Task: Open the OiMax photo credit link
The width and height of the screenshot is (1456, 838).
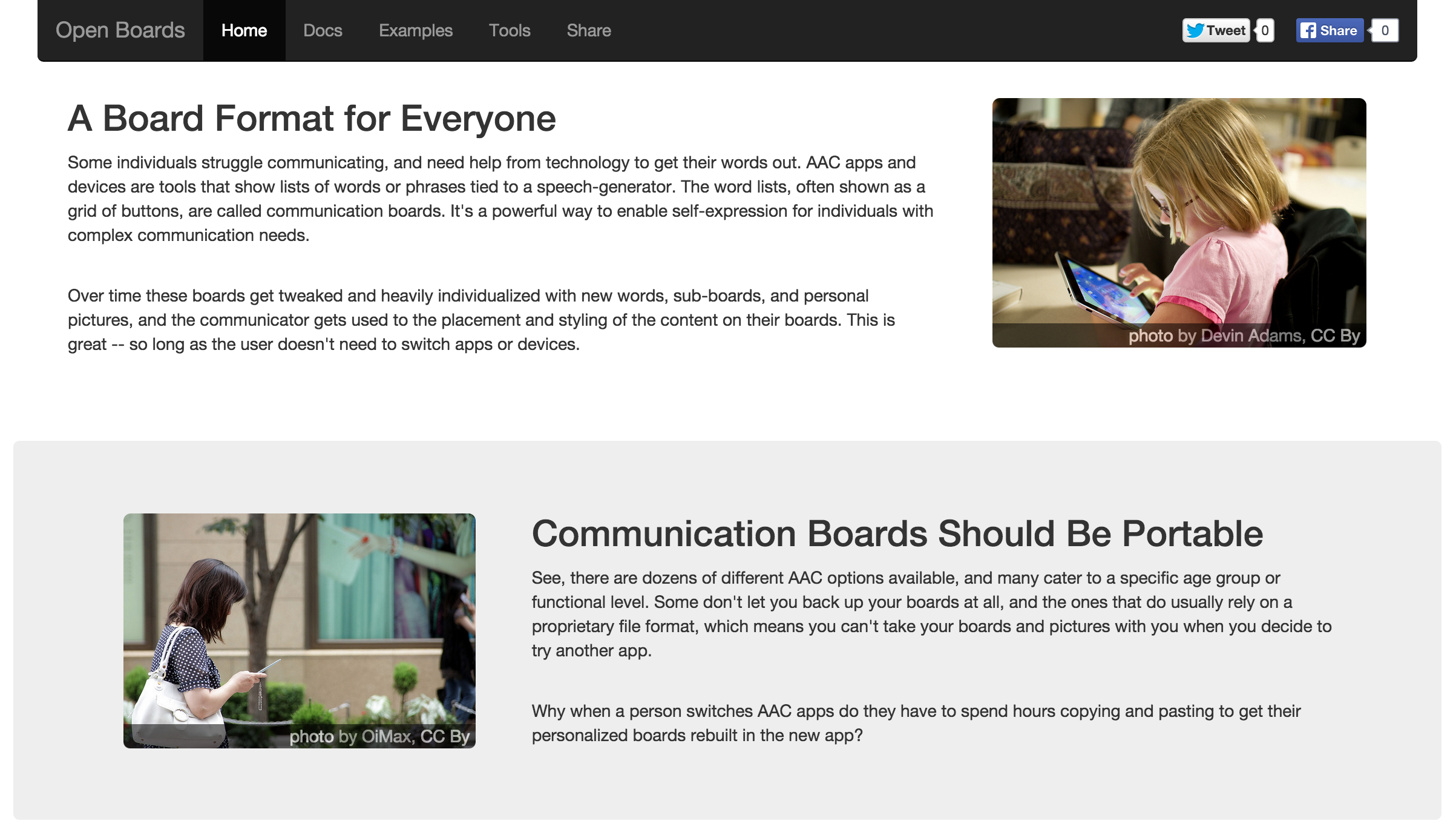Action: [387, 737]
